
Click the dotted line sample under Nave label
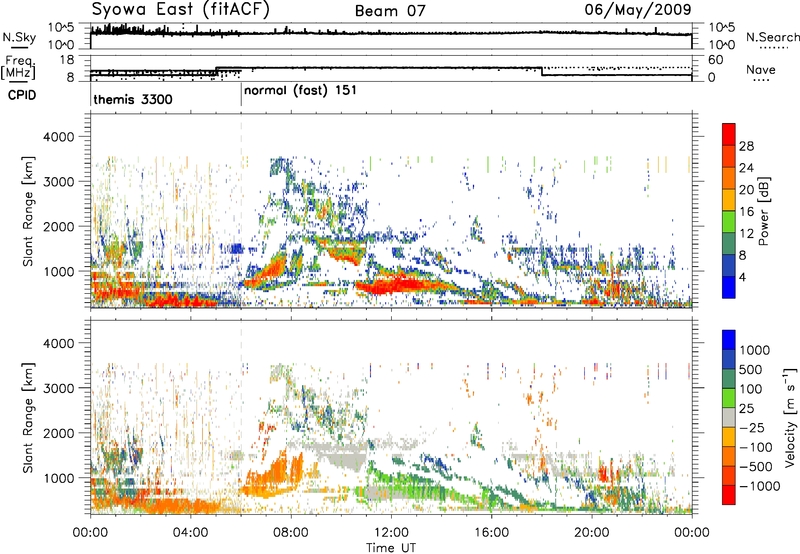click(x=761, y=81)
